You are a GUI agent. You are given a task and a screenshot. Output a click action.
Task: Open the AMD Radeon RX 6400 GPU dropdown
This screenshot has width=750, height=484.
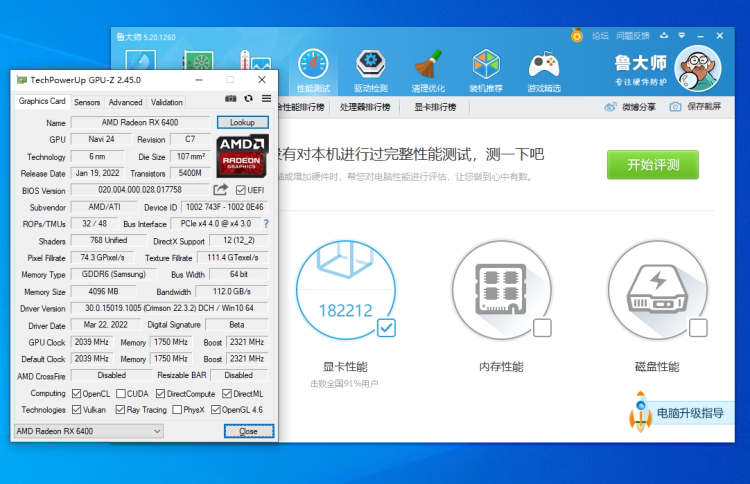(x=89, y=431)
